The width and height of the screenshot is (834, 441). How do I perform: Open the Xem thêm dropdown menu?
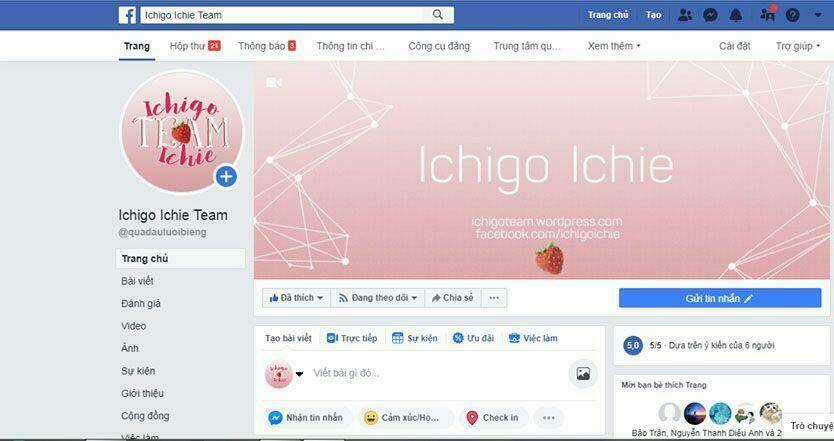pos(614,46)
